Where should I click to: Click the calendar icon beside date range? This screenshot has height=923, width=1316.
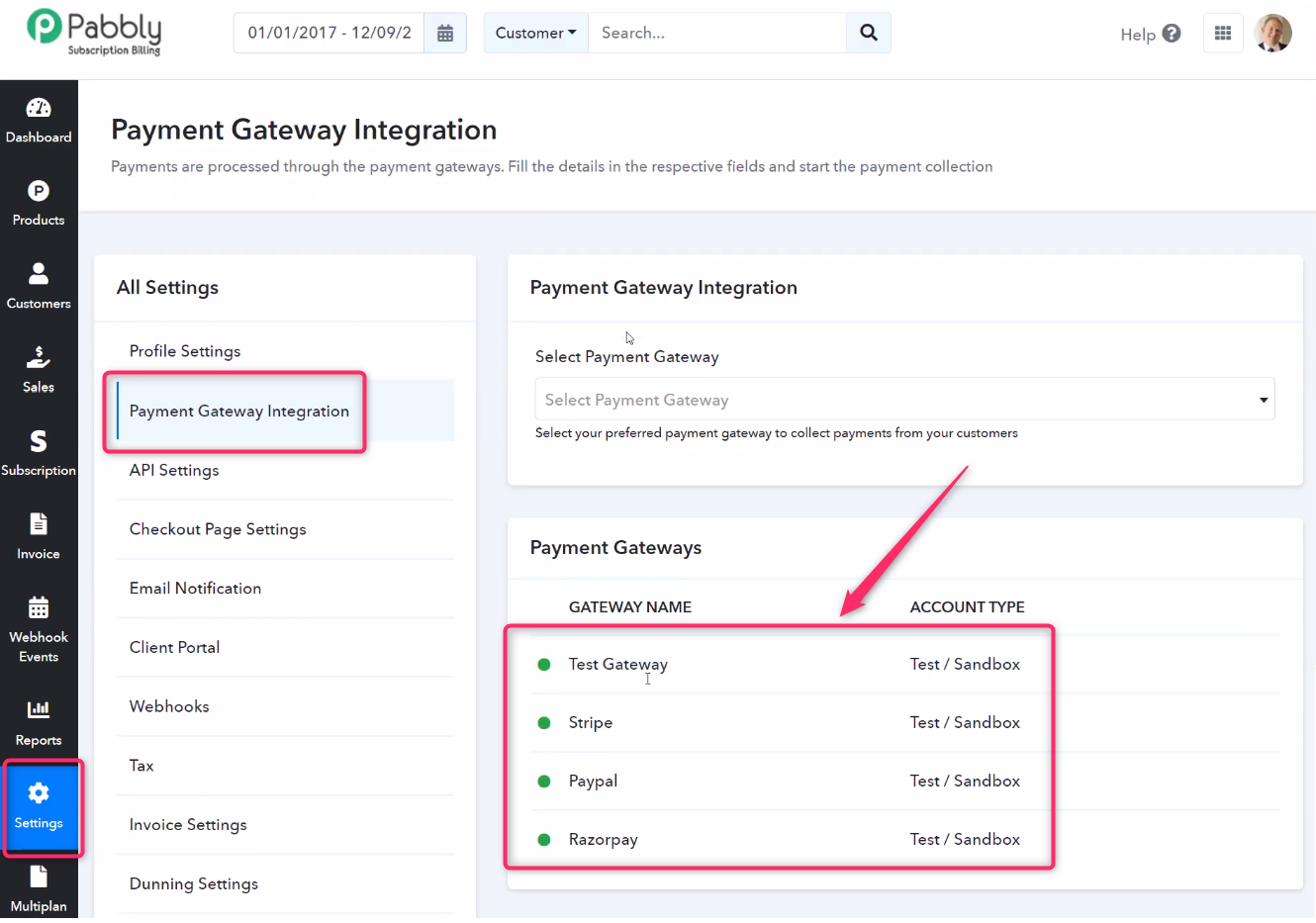pos(445,34)
